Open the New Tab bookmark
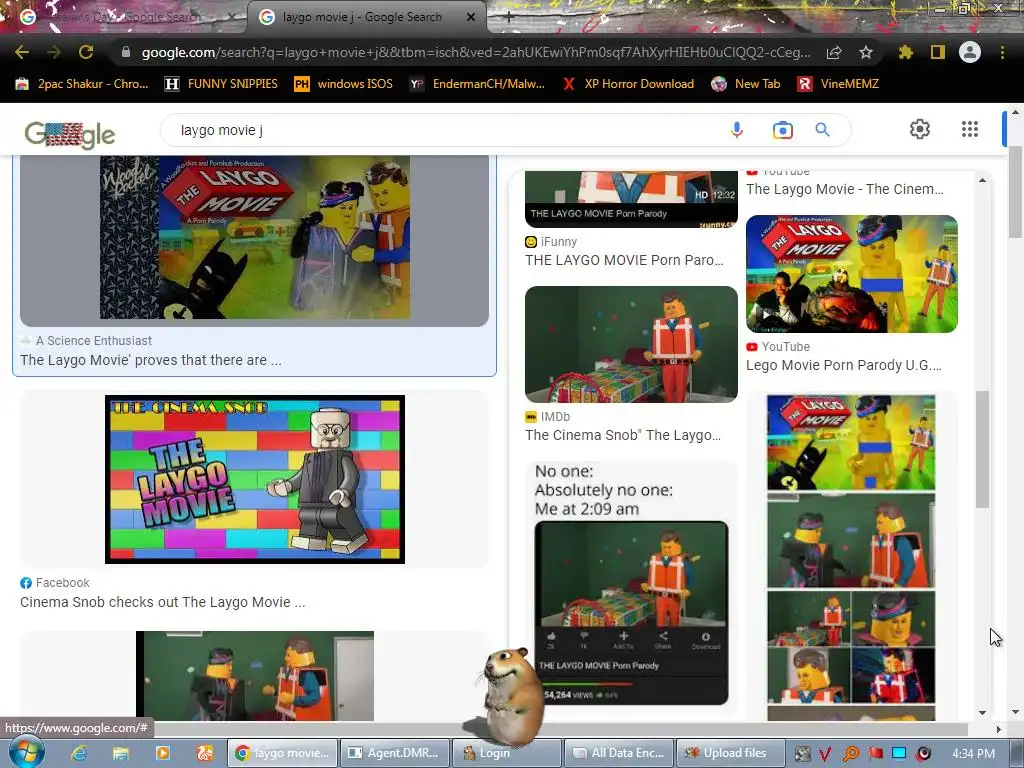The height and width of the screenshot is (768, 1024). (746, 84)
